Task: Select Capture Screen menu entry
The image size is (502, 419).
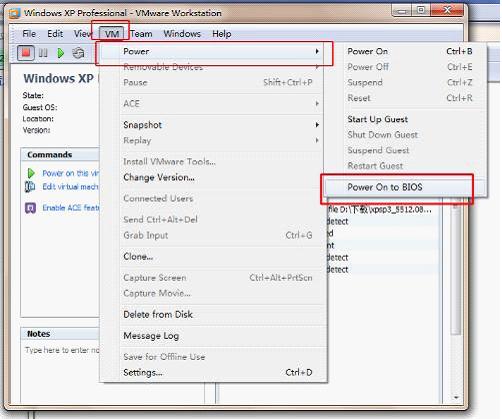Action: [x=212, y=278]
